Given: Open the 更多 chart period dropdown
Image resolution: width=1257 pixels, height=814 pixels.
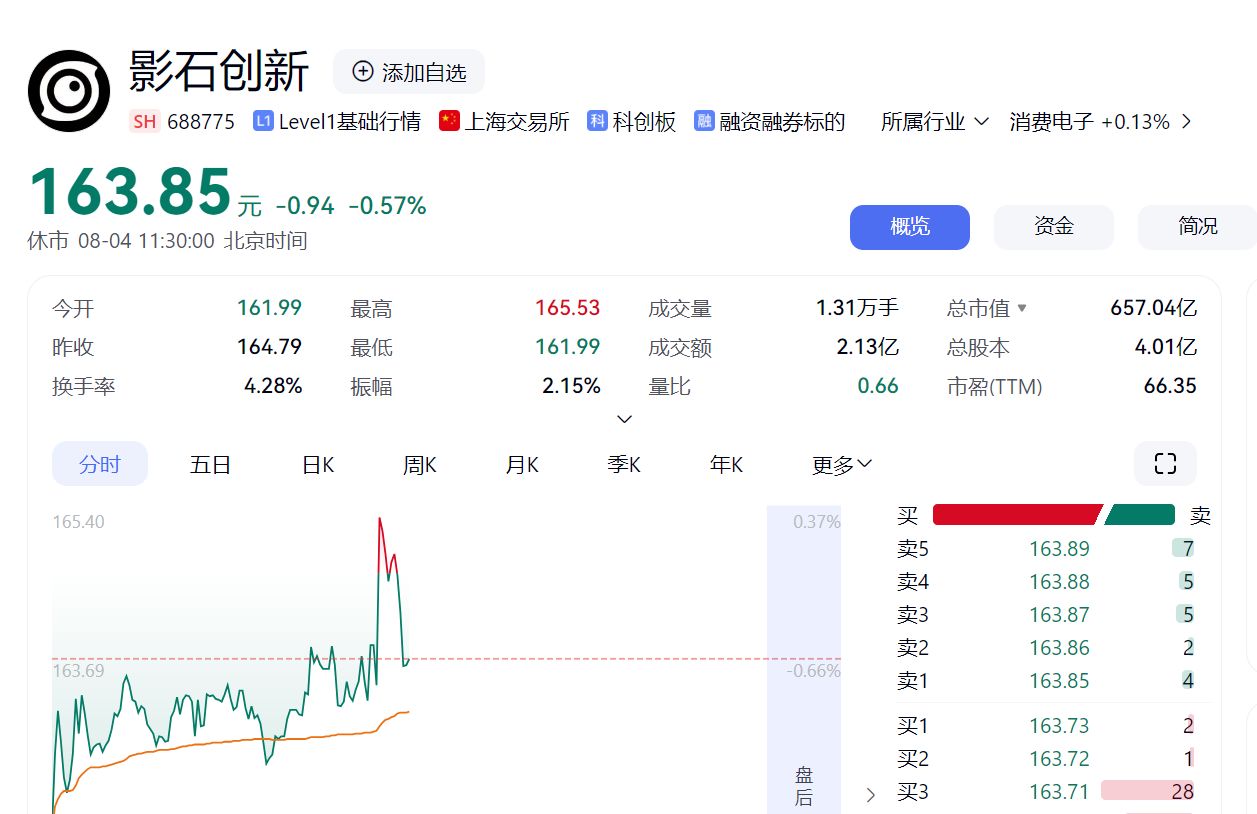Looking at the screenshot, I should (842, 465).
